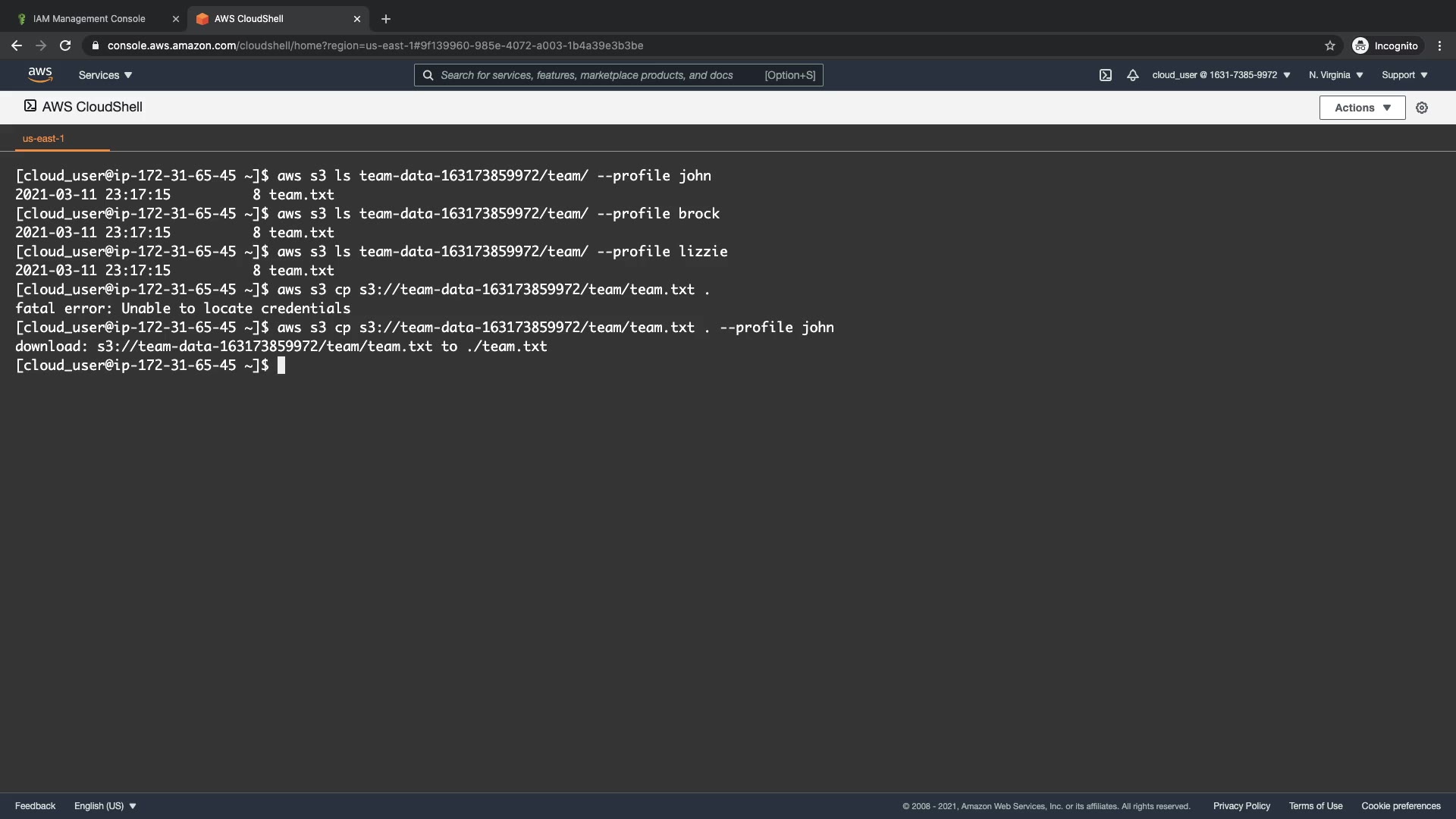1456x819 pixels.
Task: Click the AWS logo home icon
Action: pyautogui.click(x=40, y=74)
